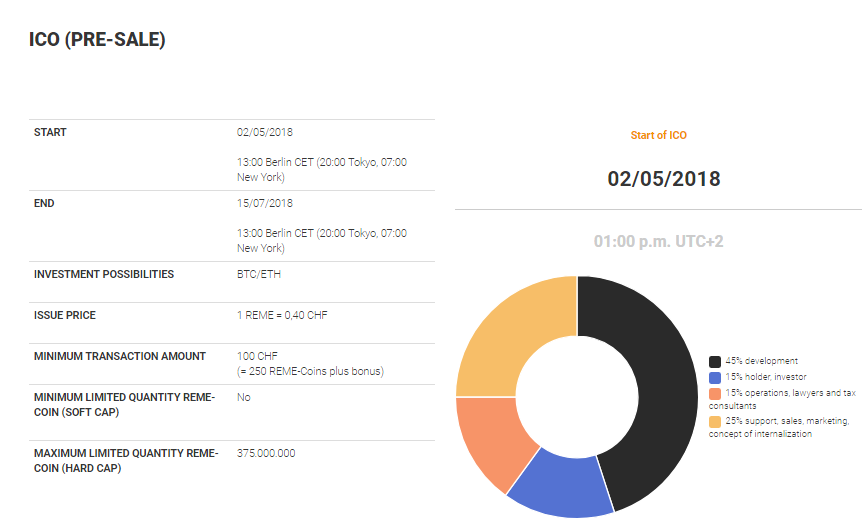Viewport: 868px width, 527px height.
Task: Click the start date 02/05/2018 in table
Action: pos(265,132)
